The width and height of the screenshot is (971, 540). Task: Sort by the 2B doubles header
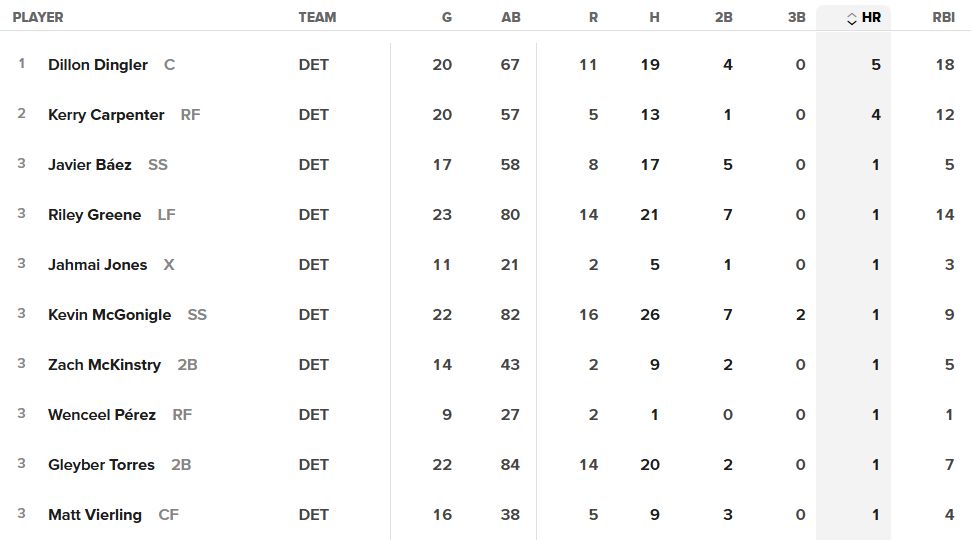[723, 17]
